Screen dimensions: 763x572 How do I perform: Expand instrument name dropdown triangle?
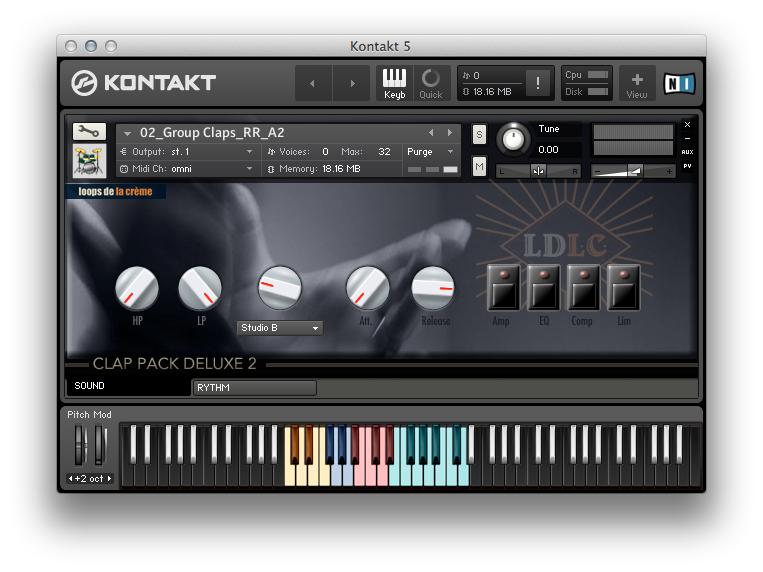click(x=127, y=133)
